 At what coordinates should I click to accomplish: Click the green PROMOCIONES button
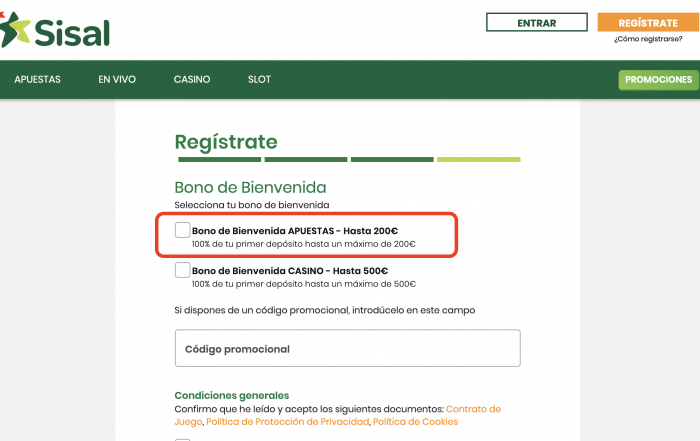[658, 80]
